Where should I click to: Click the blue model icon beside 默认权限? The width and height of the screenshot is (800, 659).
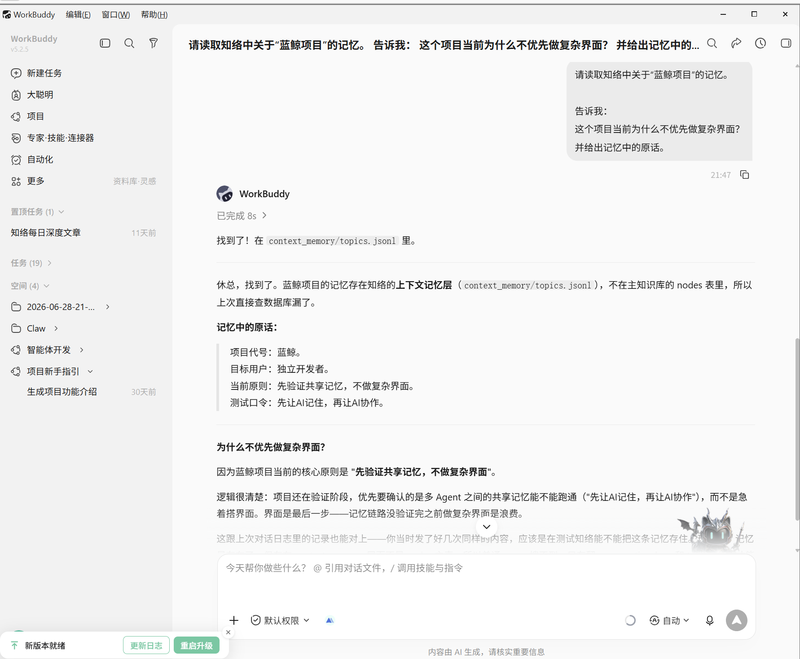pos(330,620)
